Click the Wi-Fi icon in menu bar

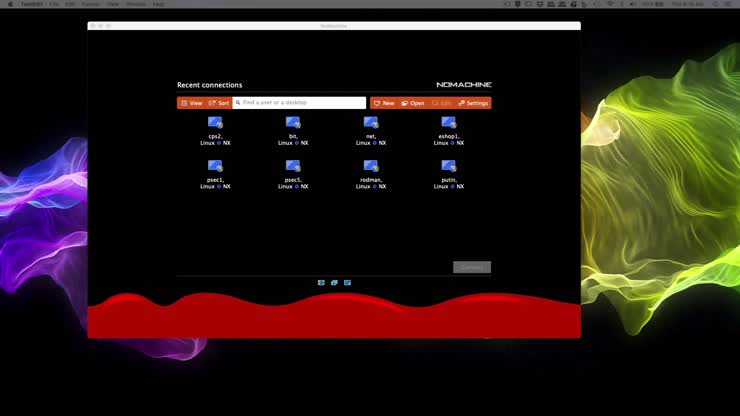[610, 4]
